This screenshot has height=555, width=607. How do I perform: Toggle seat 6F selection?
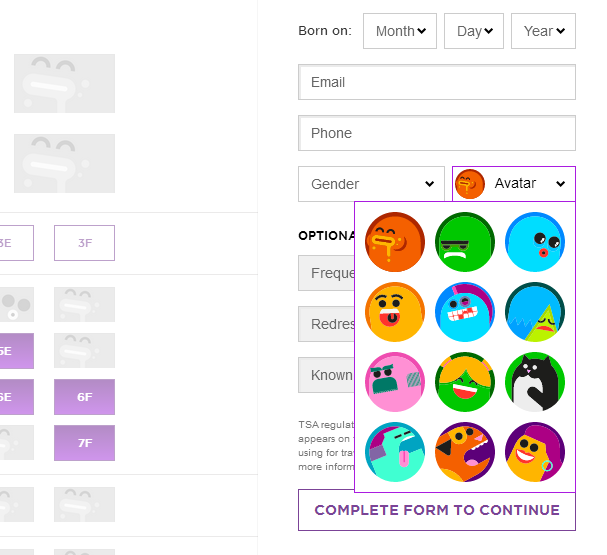(x=84, y=397)
